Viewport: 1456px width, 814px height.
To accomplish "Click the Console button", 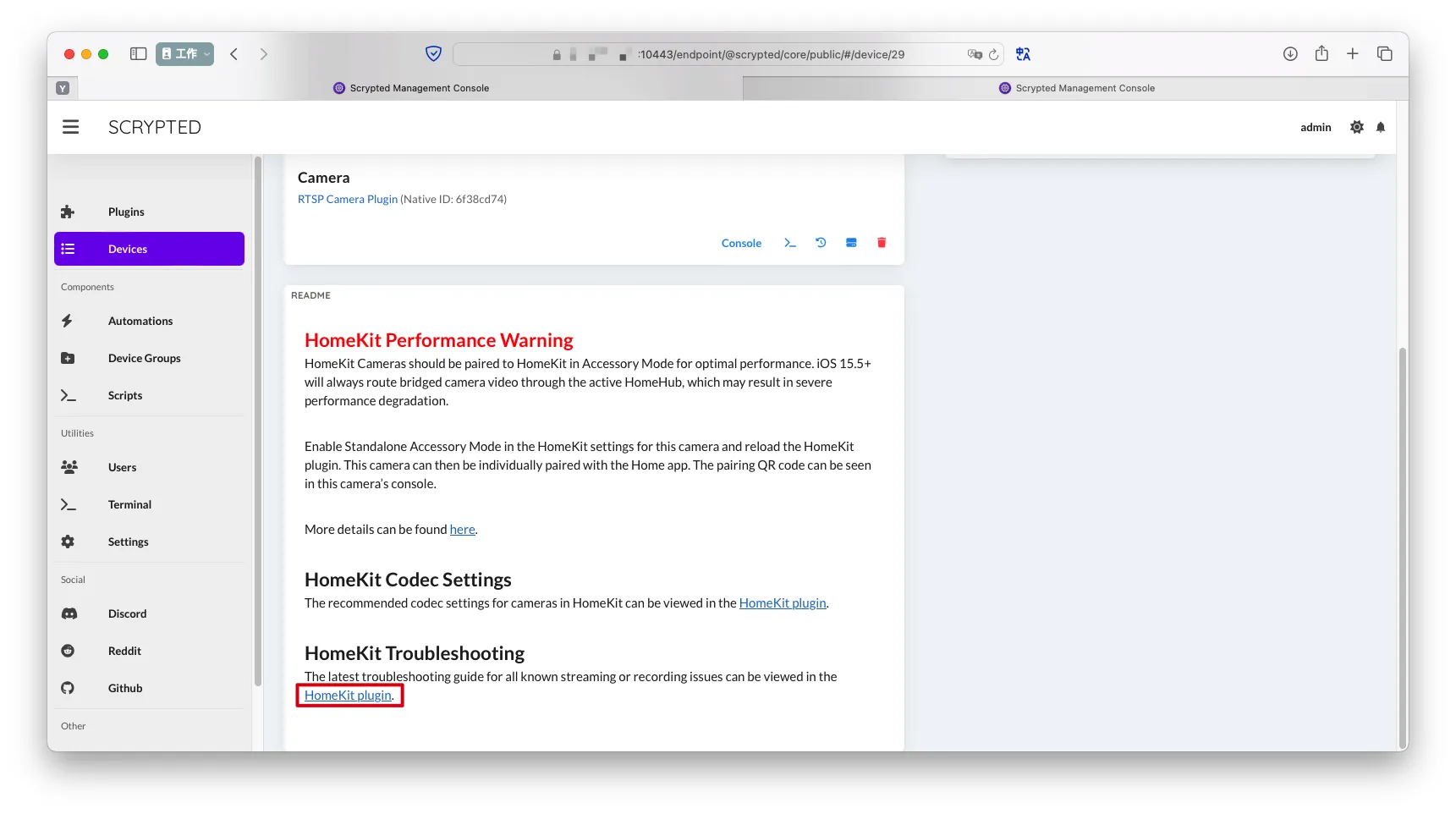I will (x=741, y=243).
